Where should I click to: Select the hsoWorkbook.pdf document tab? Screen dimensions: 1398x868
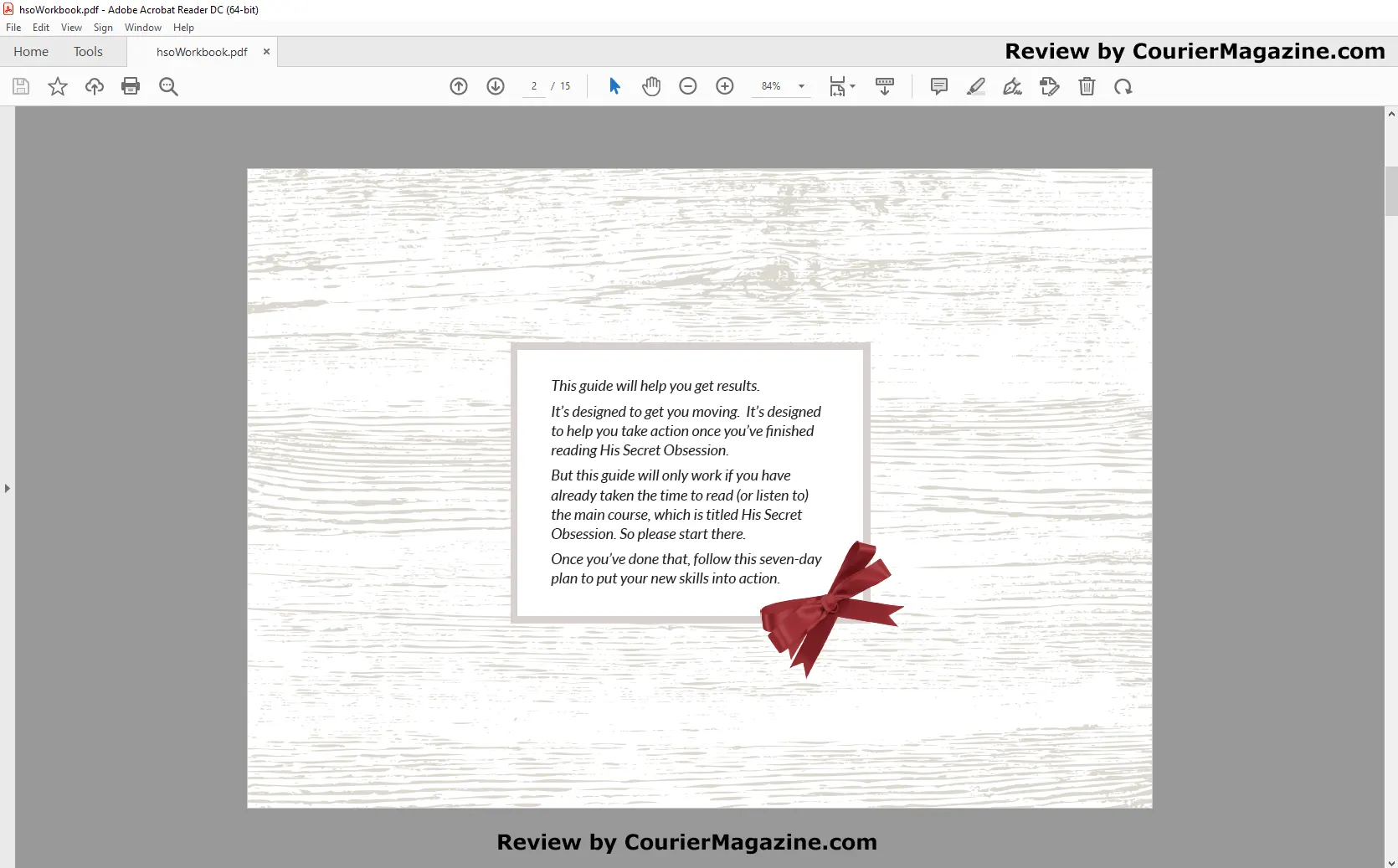coord(202,52)
